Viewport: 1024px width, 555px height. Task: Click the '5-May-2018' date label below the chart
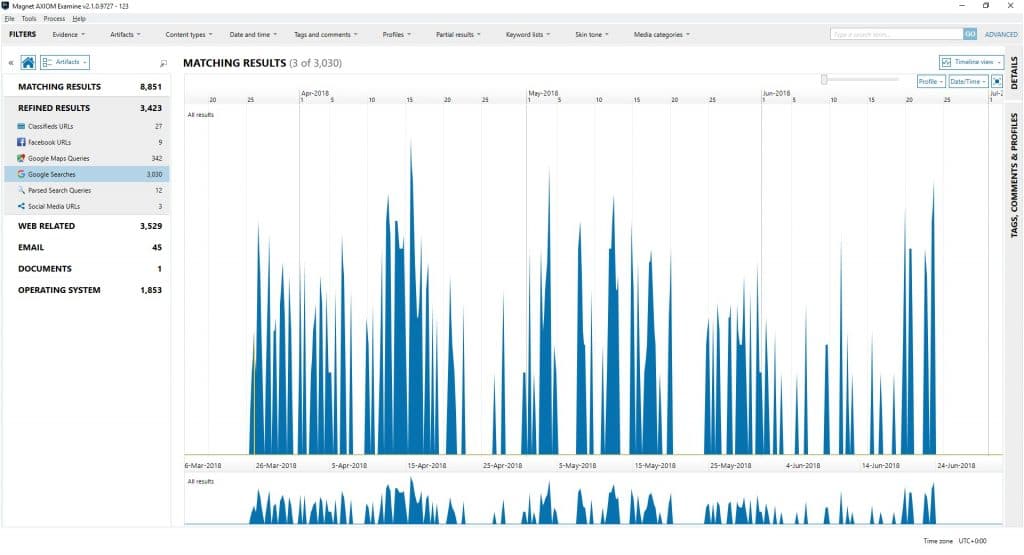tap(577, 466)
